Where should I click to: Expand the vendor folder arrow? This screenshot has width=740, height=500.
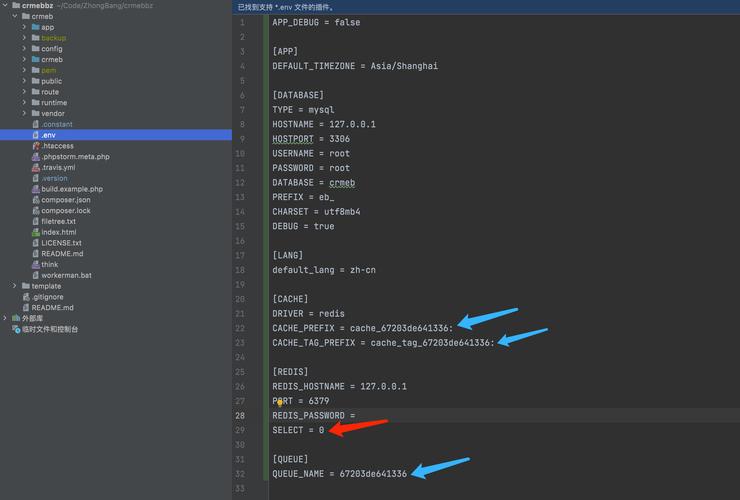click(x=24, y=113)
